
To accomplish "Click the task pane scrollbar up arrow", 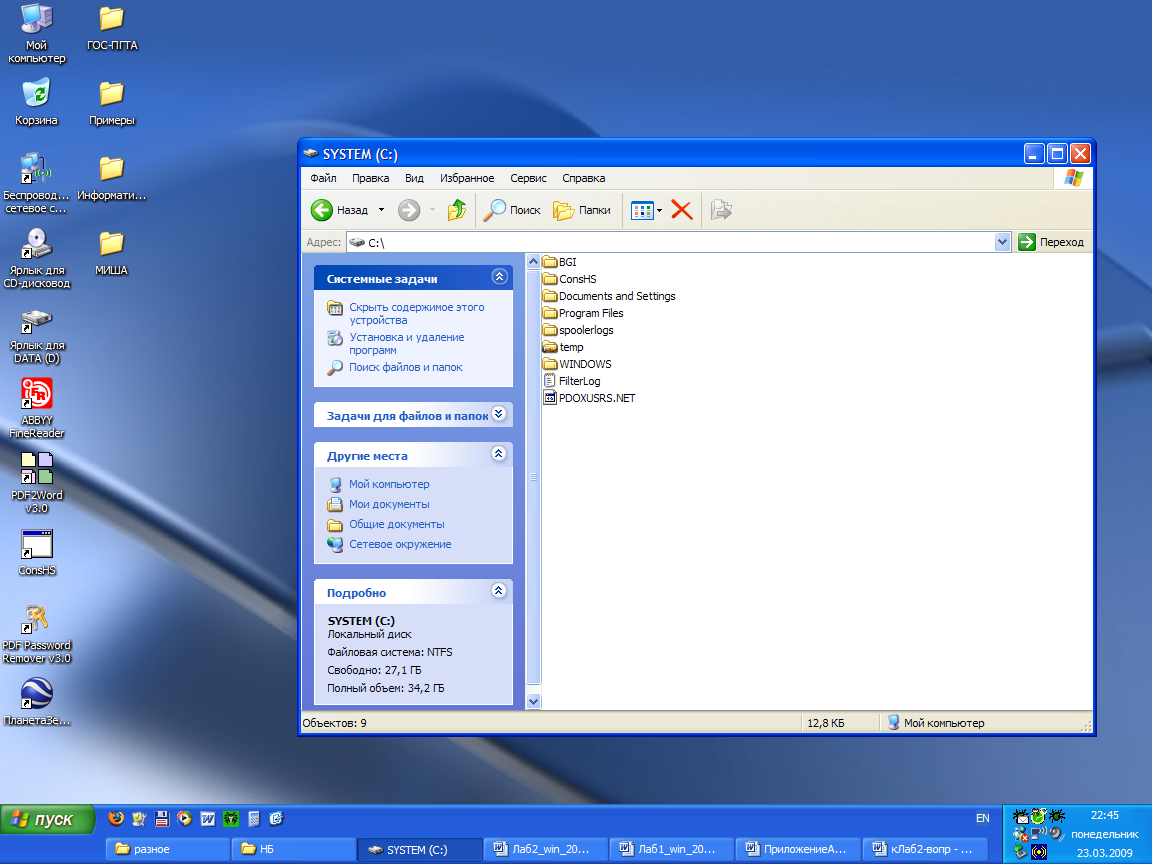I will pos(534,262).
